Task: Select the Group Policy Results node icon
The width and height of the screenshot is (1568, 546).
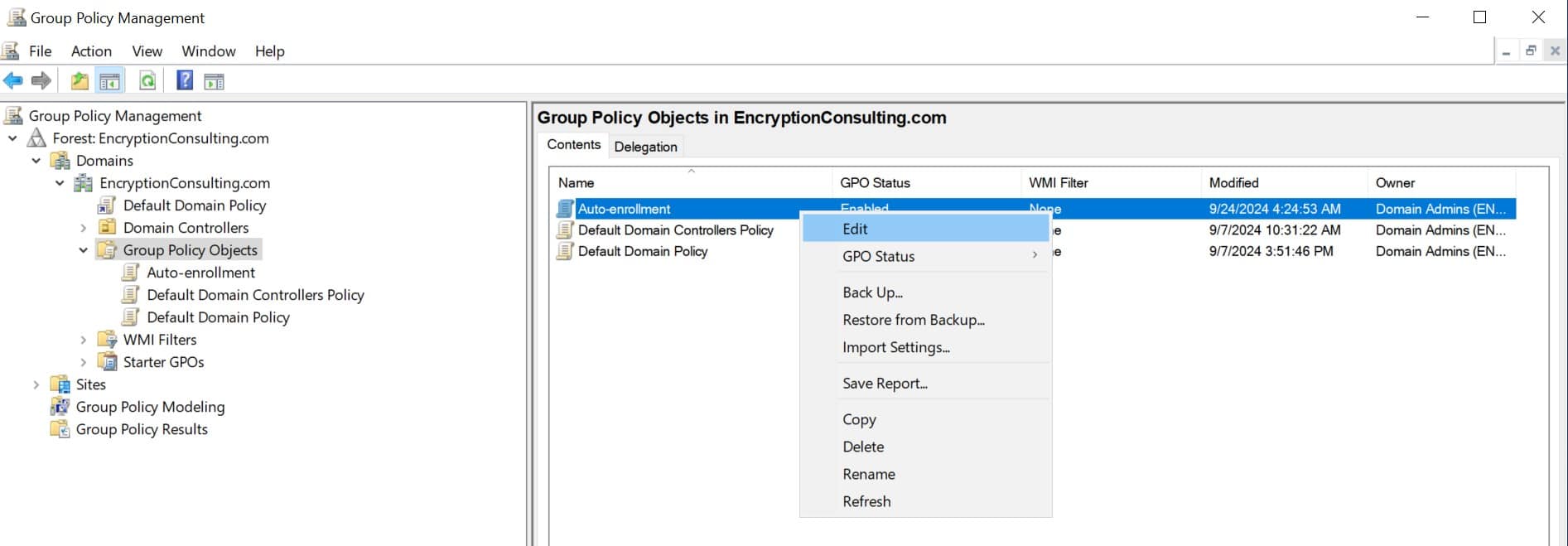Action: point(60,429)
